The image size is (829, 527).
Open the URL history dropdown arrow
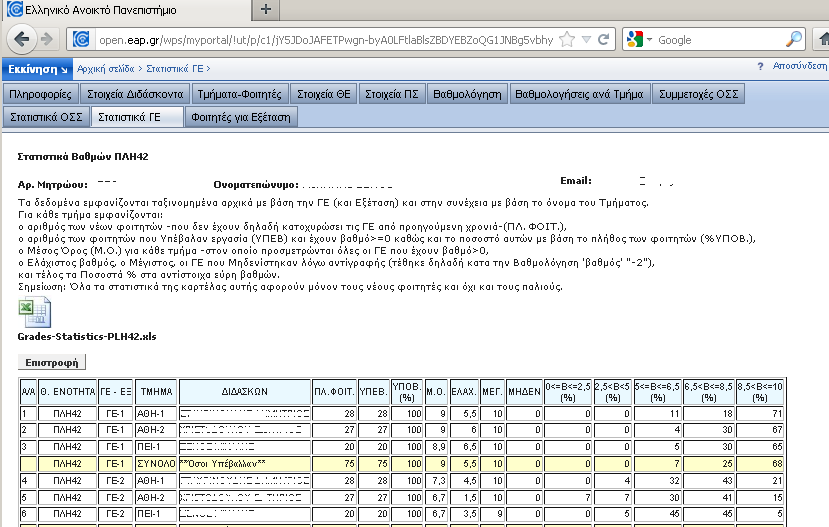point(586,40)
